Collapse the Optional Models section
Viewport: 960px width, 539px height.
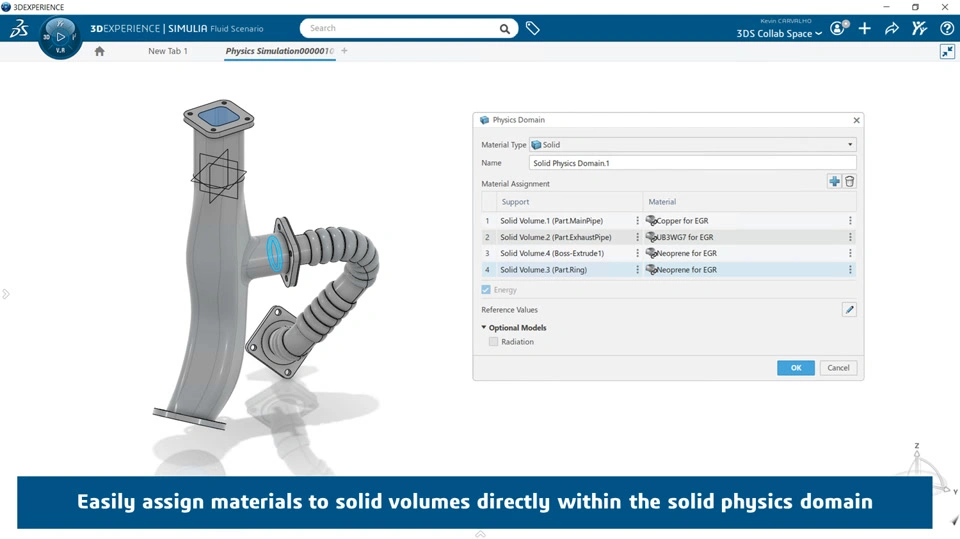[484, 328]
